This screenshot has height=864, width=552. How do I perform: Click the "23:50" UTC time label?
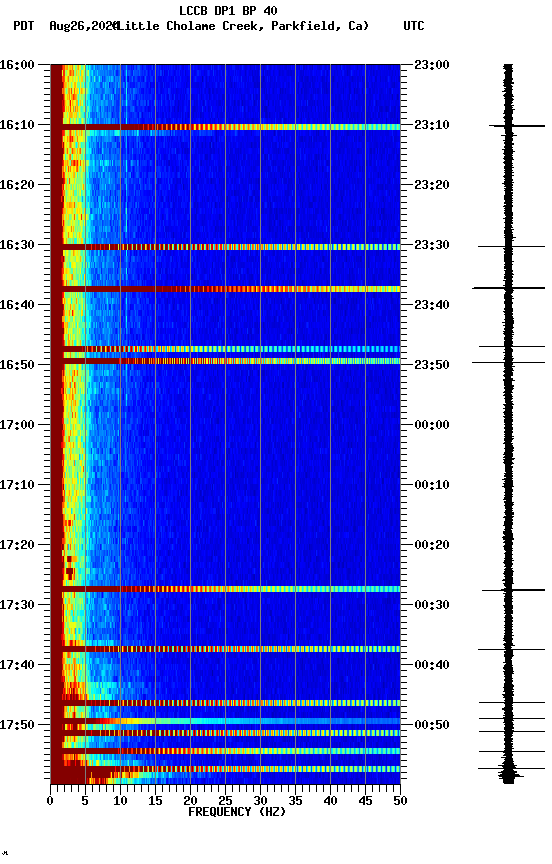tap(432, 365)
